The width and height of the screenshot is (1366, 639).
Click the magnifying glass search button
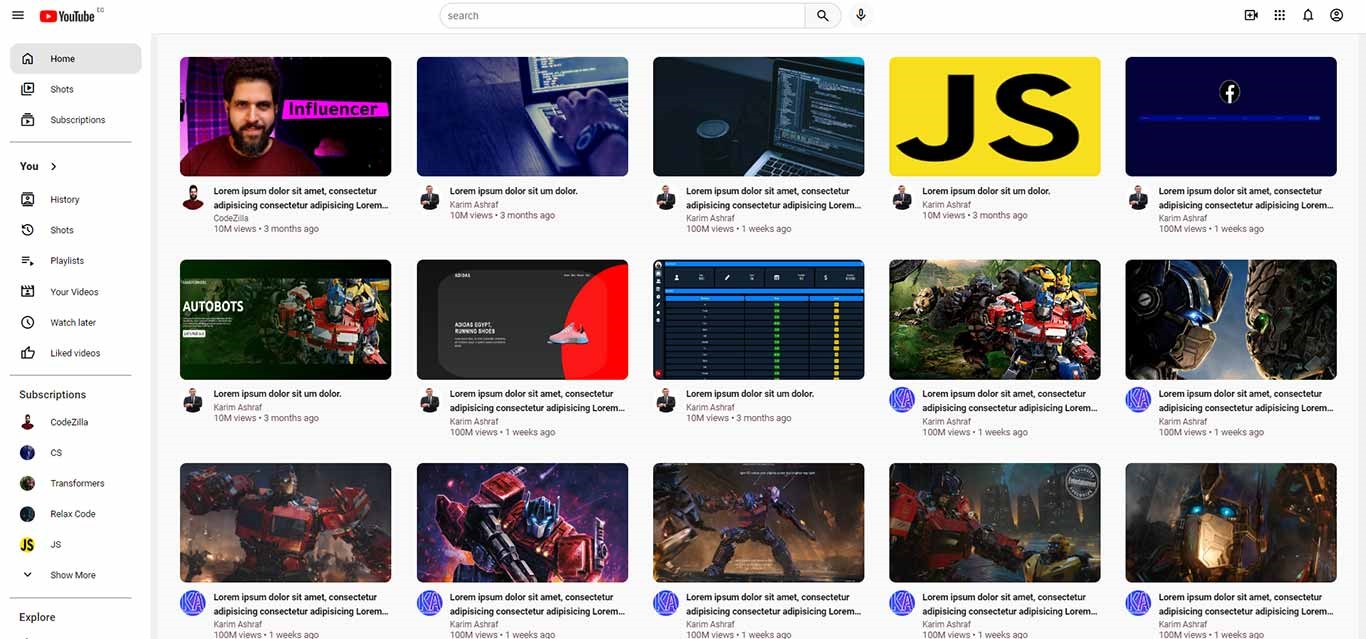822,16
